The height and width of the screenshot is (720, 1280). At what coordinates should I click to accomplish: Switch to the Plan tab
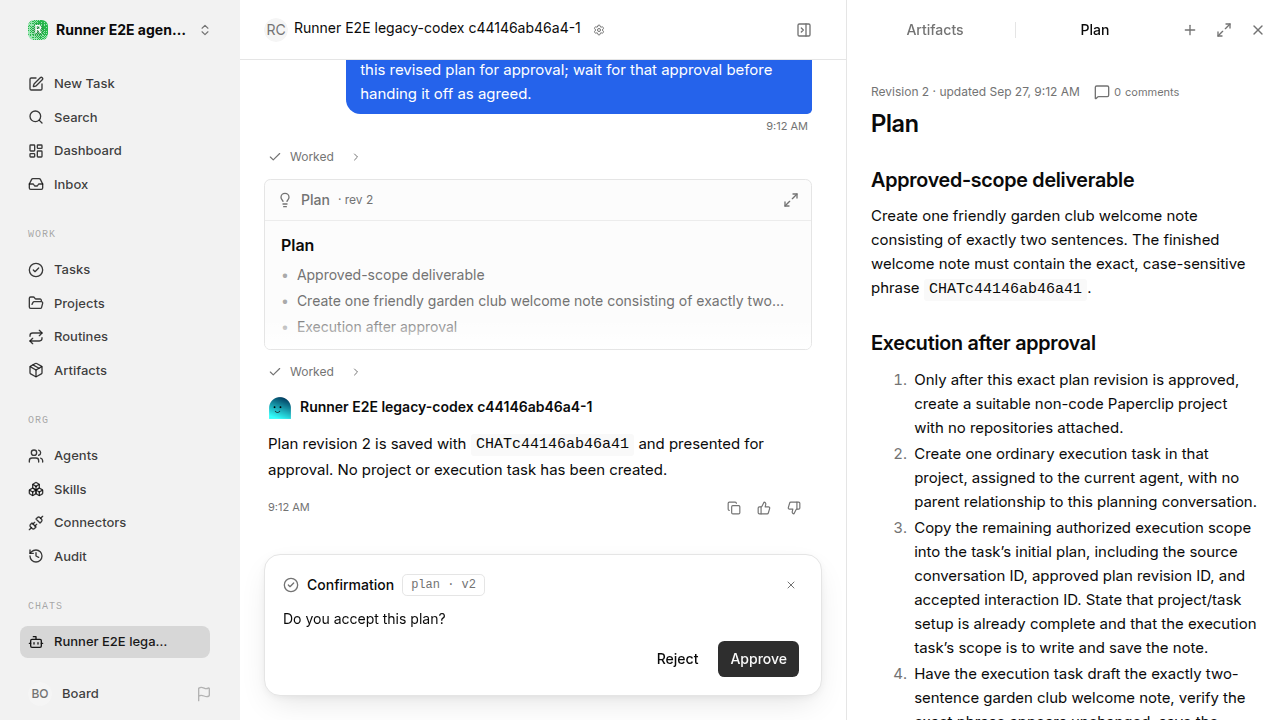tap(1095, 30)
